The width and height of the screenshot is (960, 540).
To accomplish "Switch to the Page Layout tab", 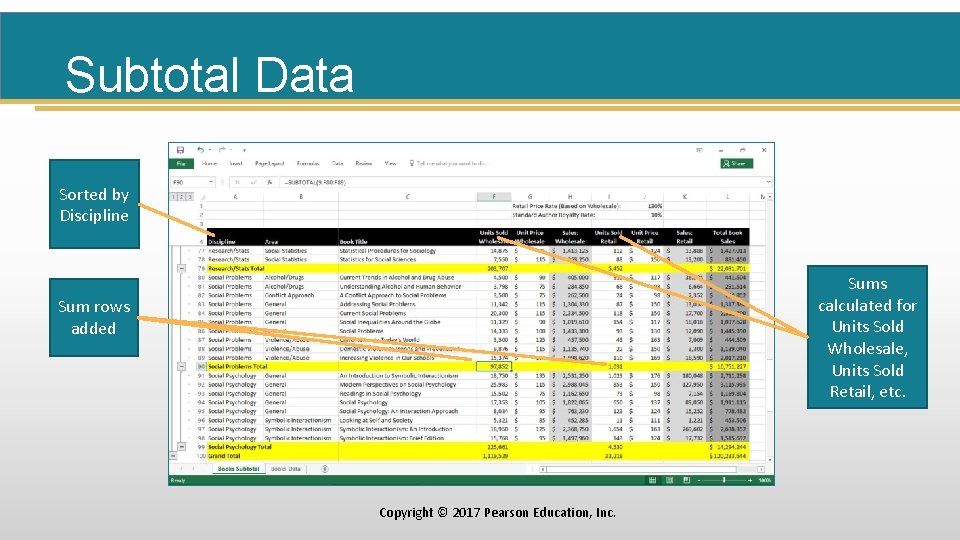I will 269,163.
